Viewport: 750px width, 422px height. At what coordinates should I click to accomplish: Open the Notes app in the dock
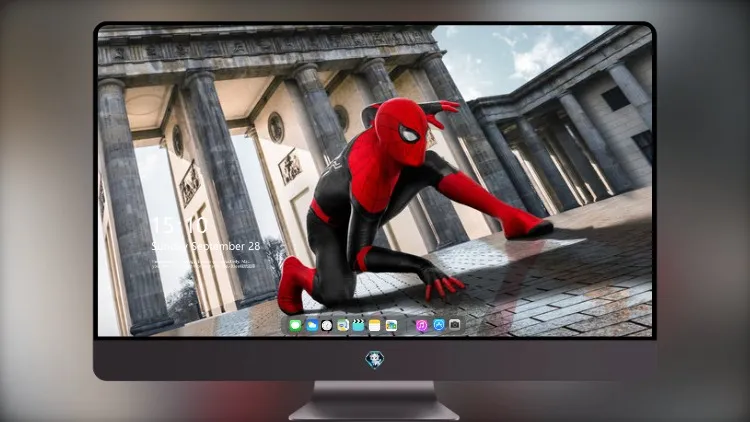375,326
